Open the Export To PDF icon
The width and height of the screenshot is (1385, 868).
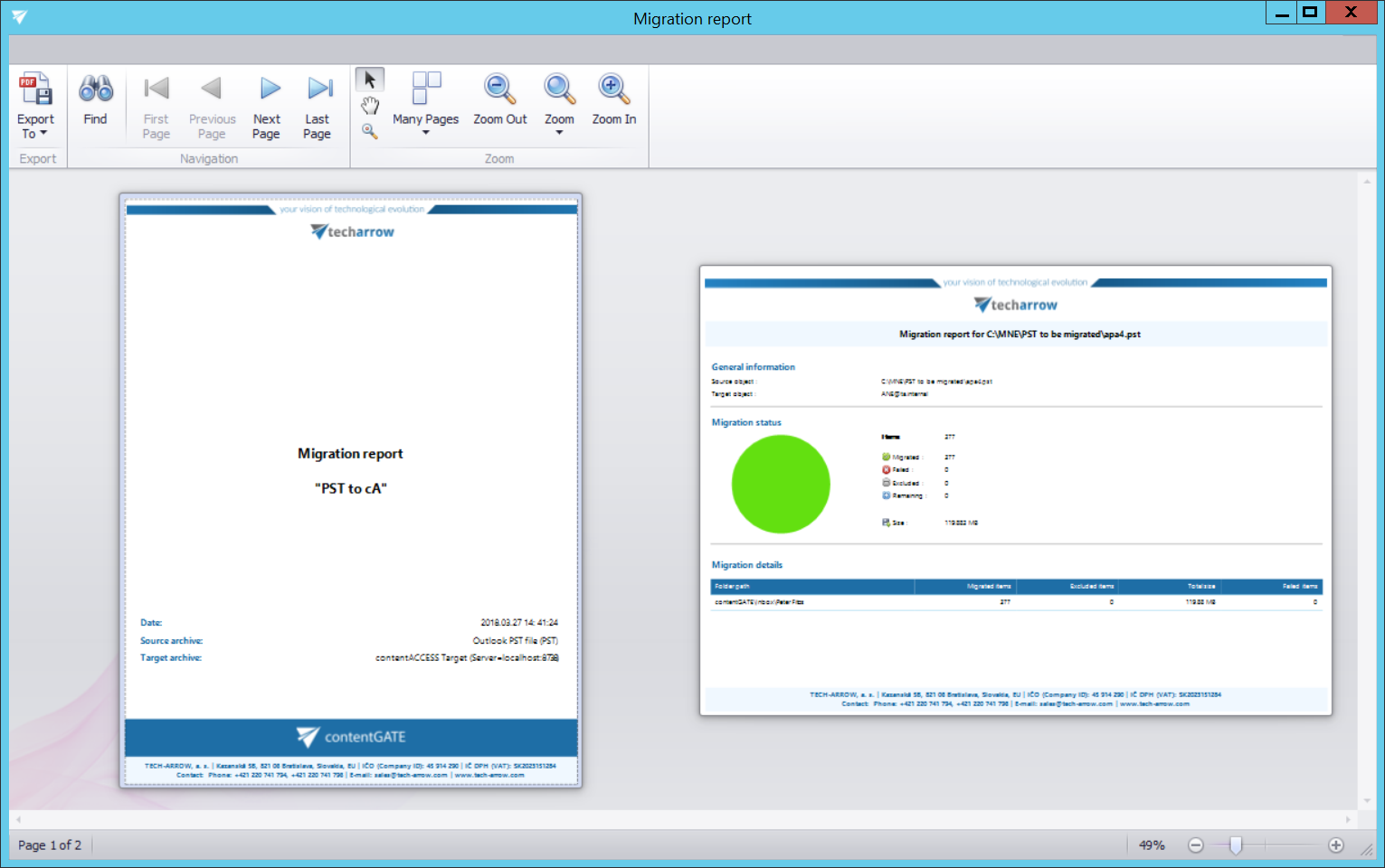[35, 90]
